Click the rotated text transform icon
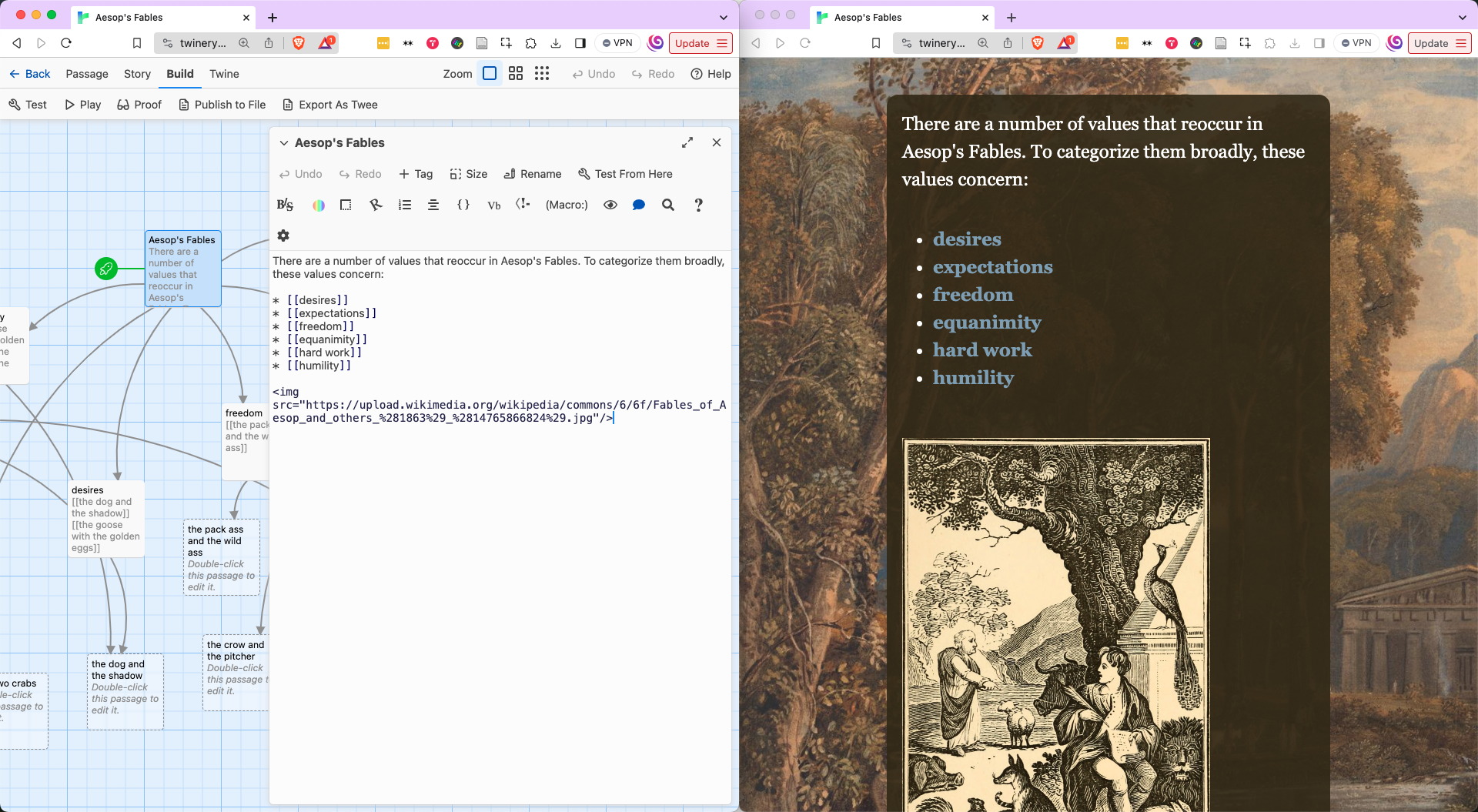Screen dimensions: 1478x812 pos(376,205)
